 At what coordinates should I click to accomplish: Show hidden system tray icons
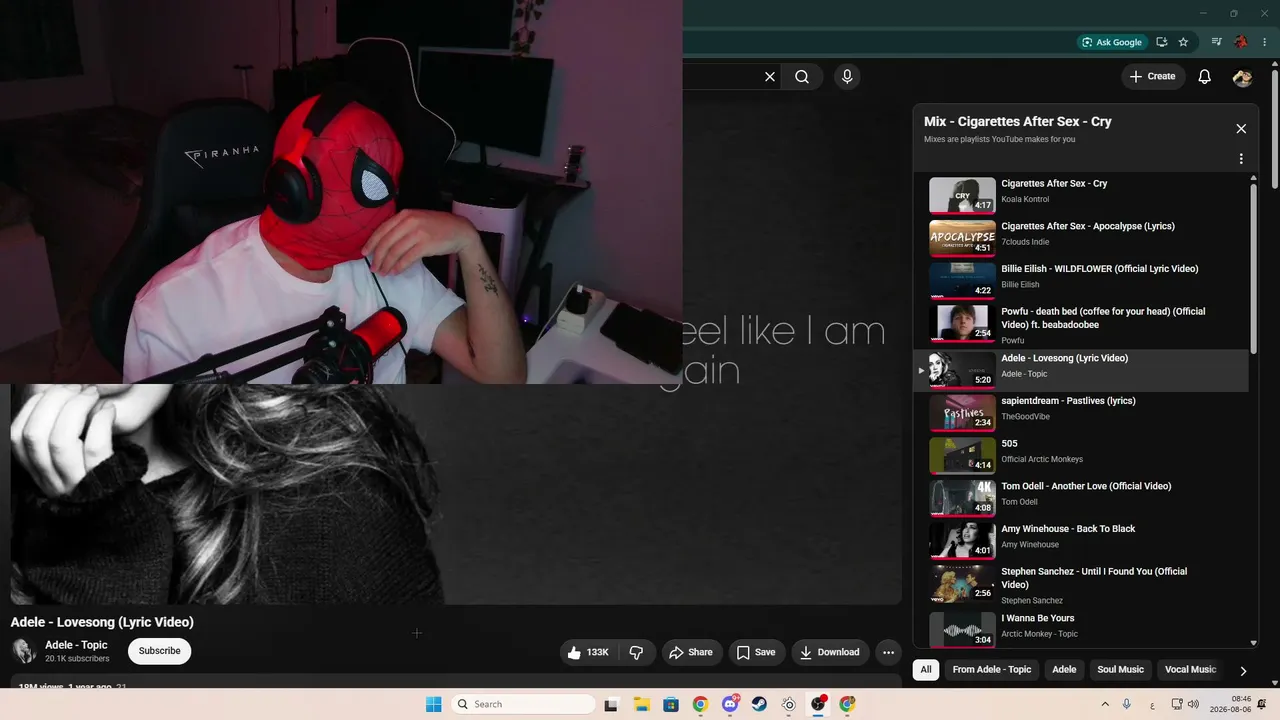point(1105,704)
